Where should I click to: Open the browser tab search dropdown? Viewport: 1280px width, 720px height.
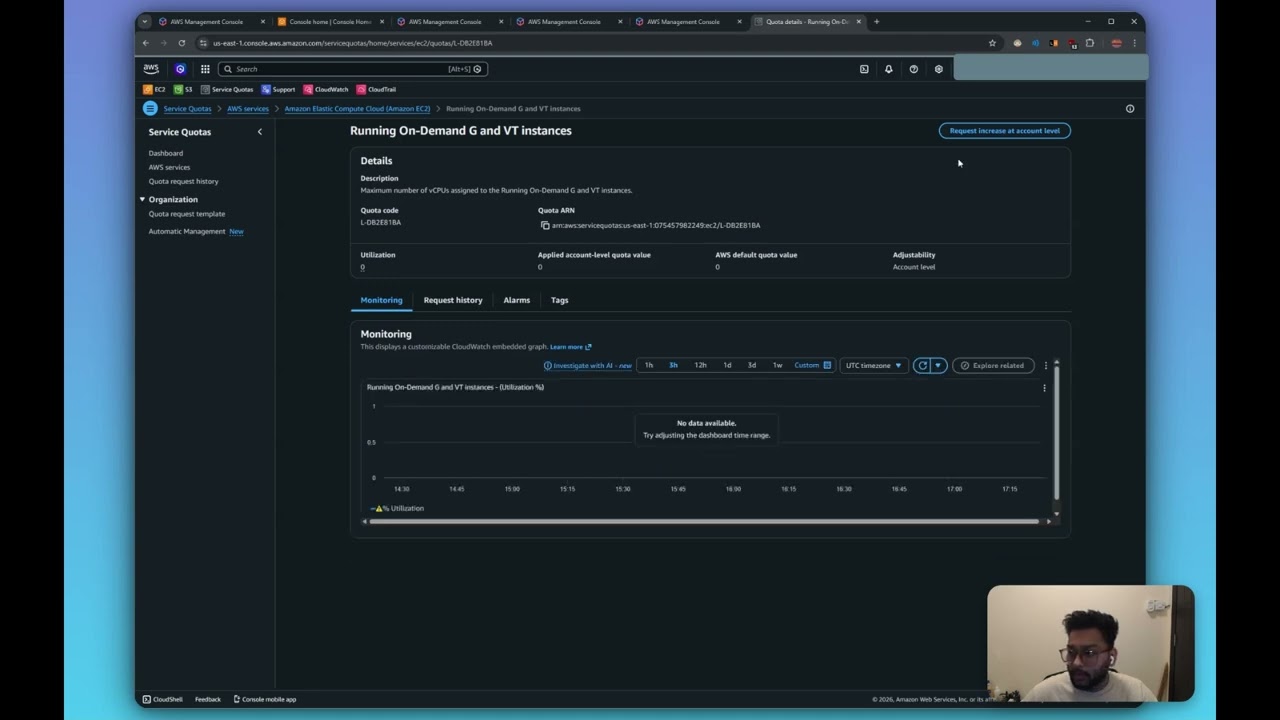coord(145,21)
